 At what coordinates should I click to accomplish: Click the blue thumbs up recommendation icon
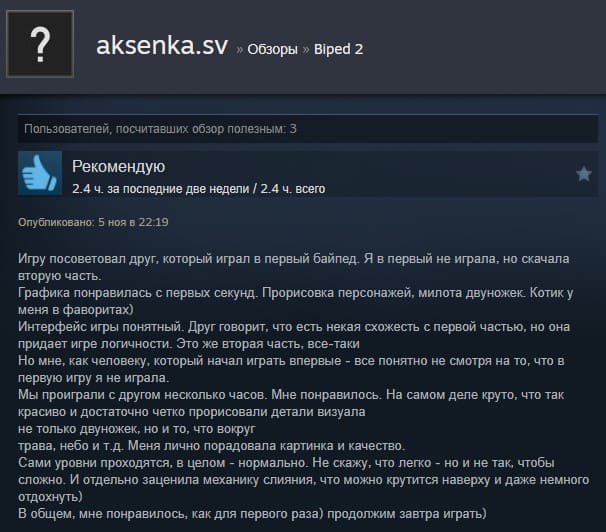point(40,173)
